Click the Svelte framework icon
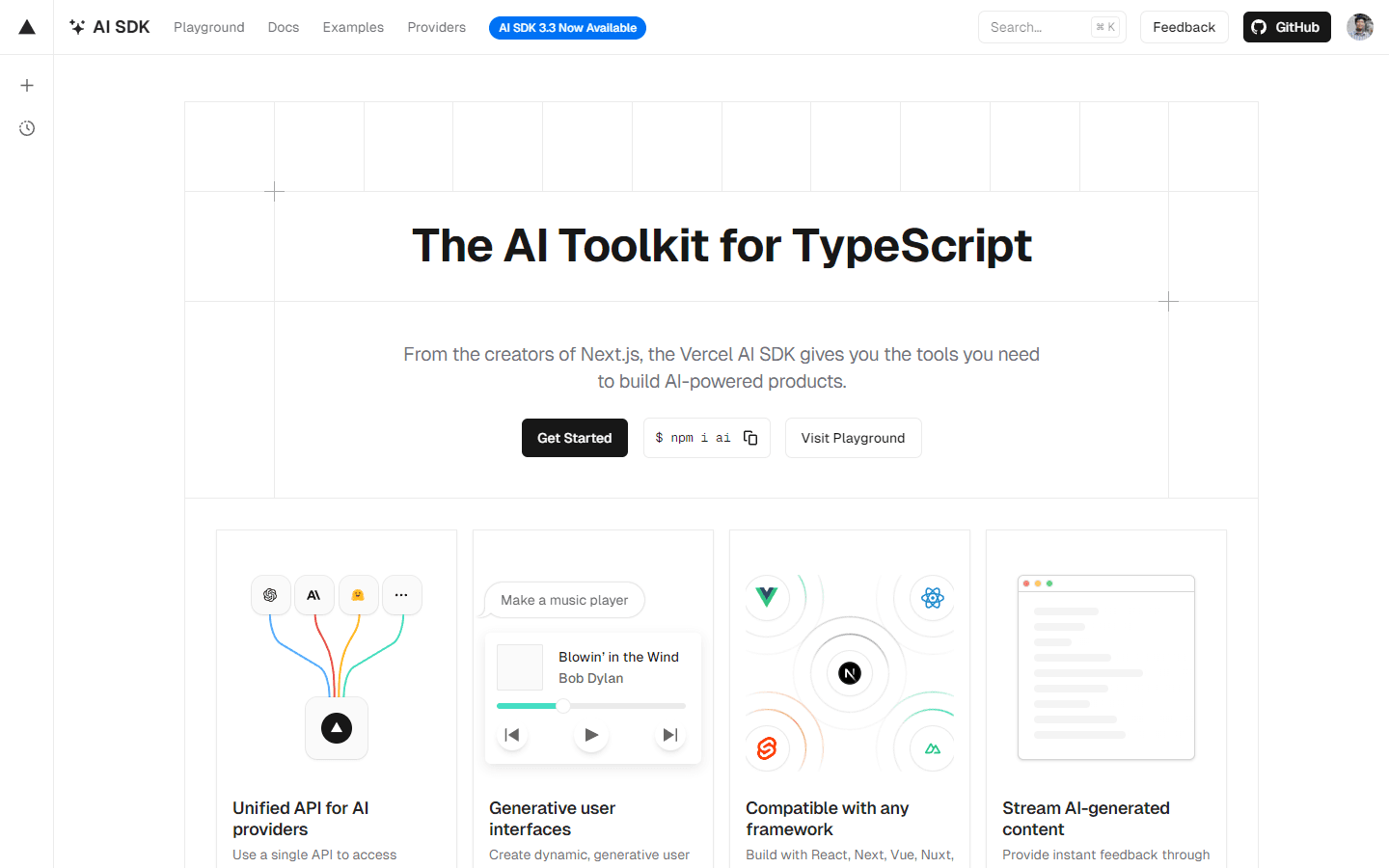Screen dimensions: 1389x868 [x=767, y=748]
